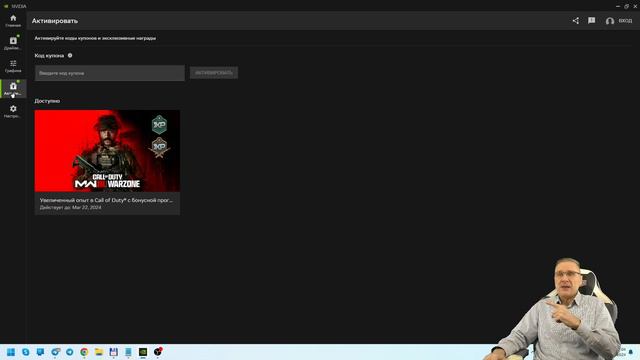Click the ВХОД login link
Image resolution: width=640 pixels, height=360 pixels.
pos(625,21)
